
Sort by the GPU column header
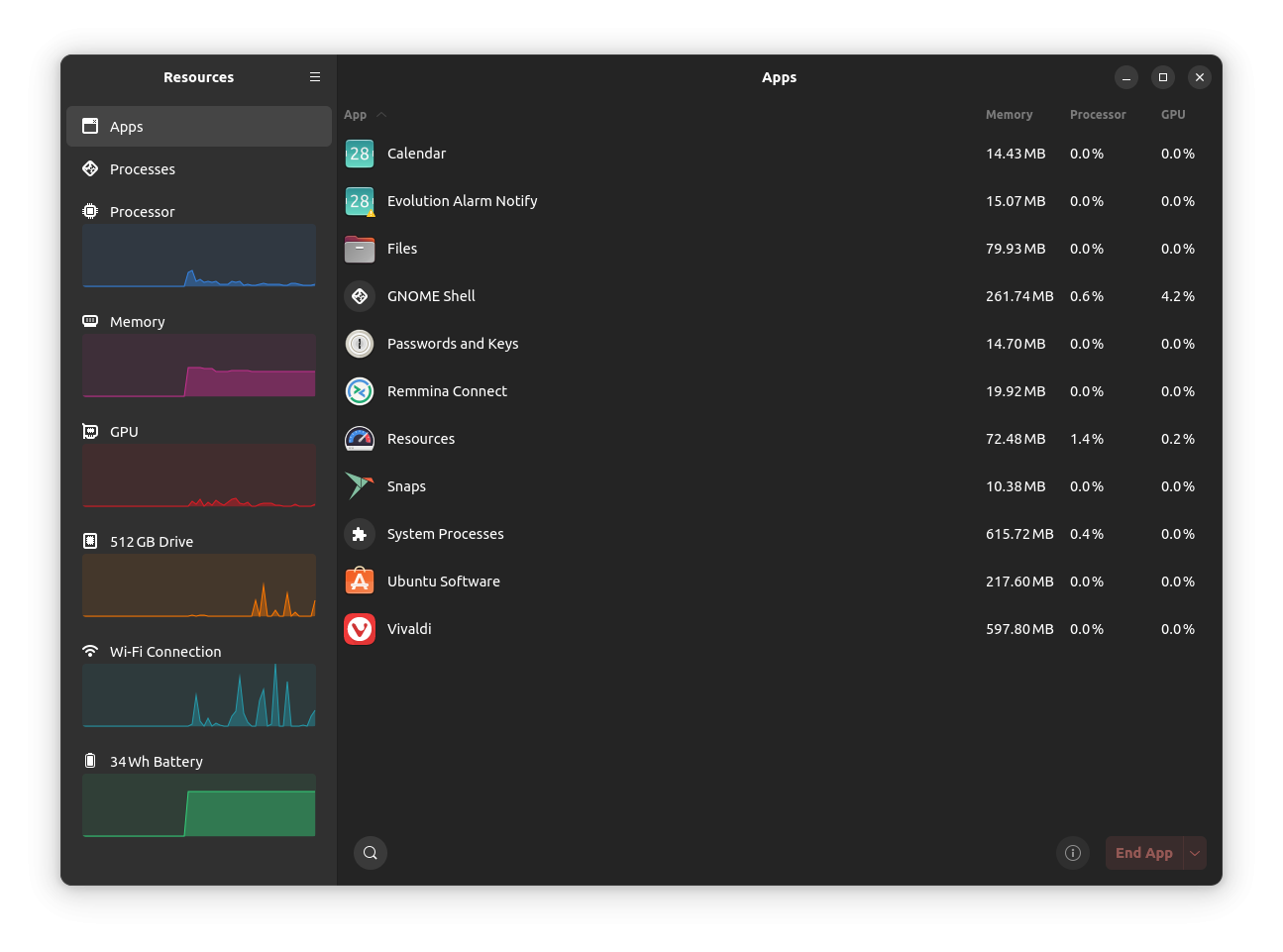pyautogui.click(x=1173, y=115)
